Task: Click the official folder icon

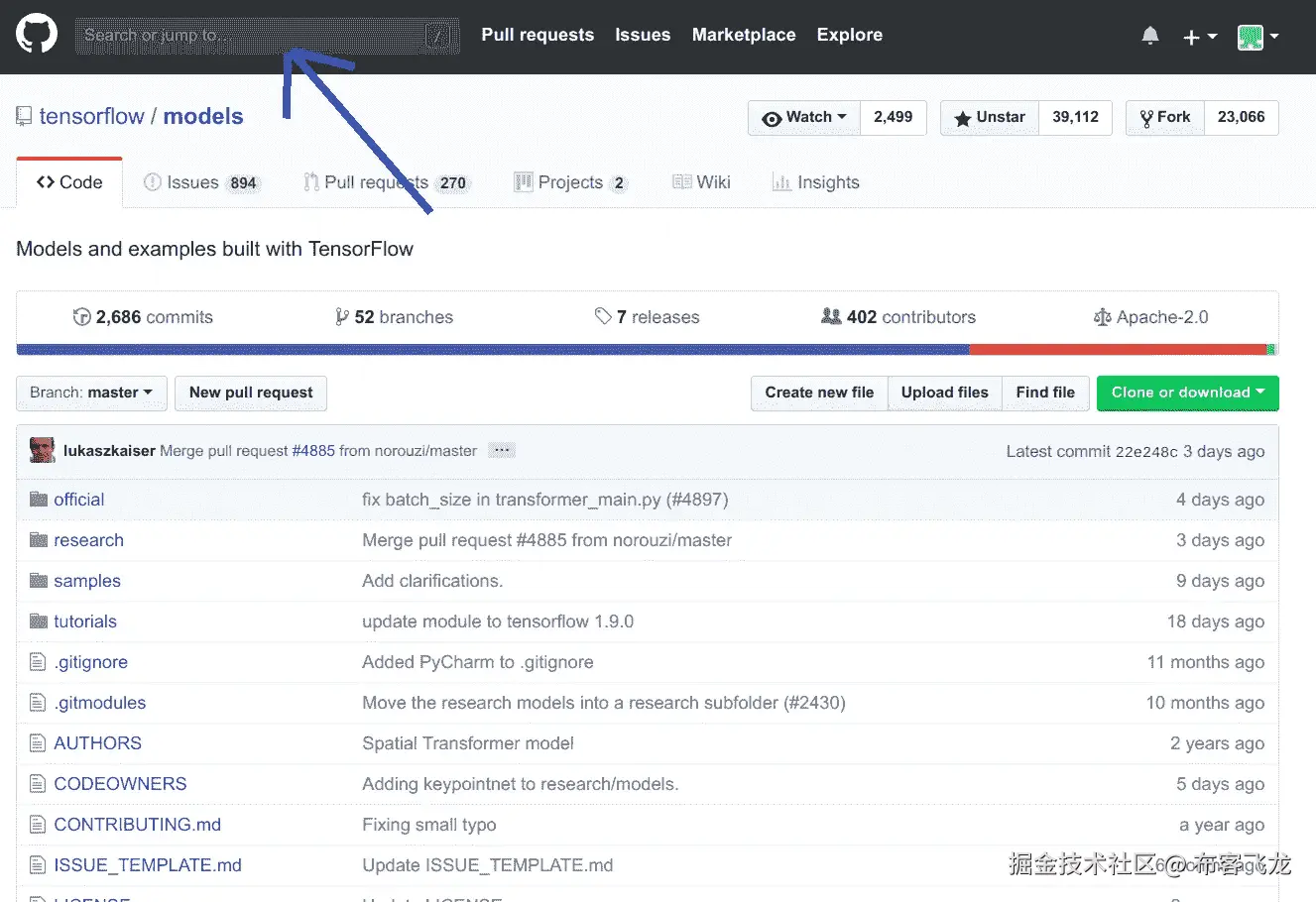Action: point(39,499)
